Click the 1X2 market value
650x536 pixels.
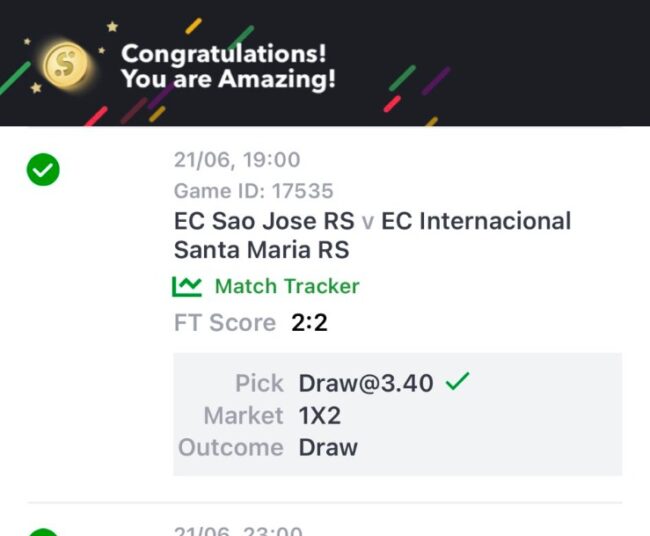point(320,415)
